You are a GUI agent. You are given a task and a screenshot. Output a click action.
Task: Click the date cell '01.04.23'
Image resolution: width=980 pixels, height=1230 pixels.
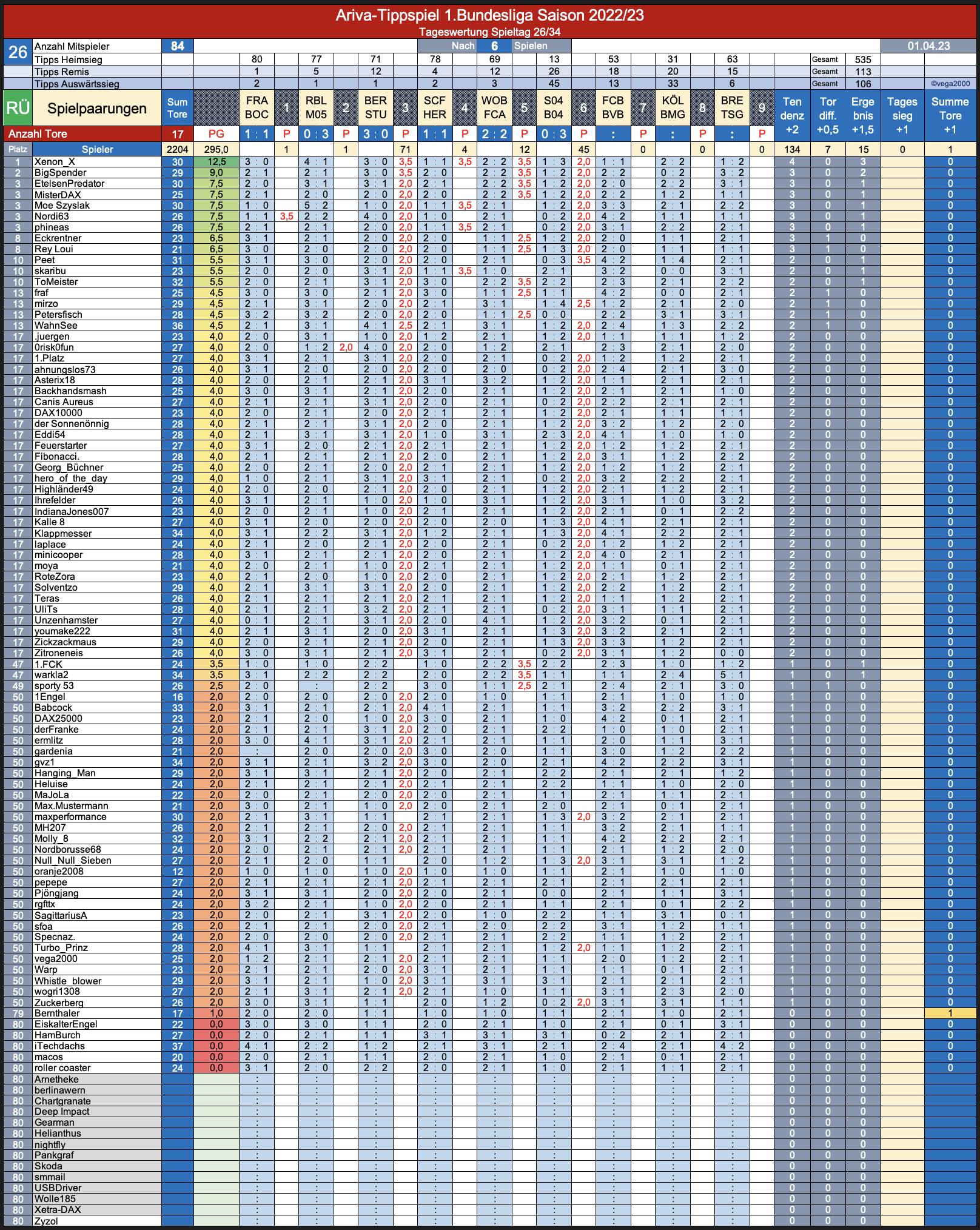(928, 46)
